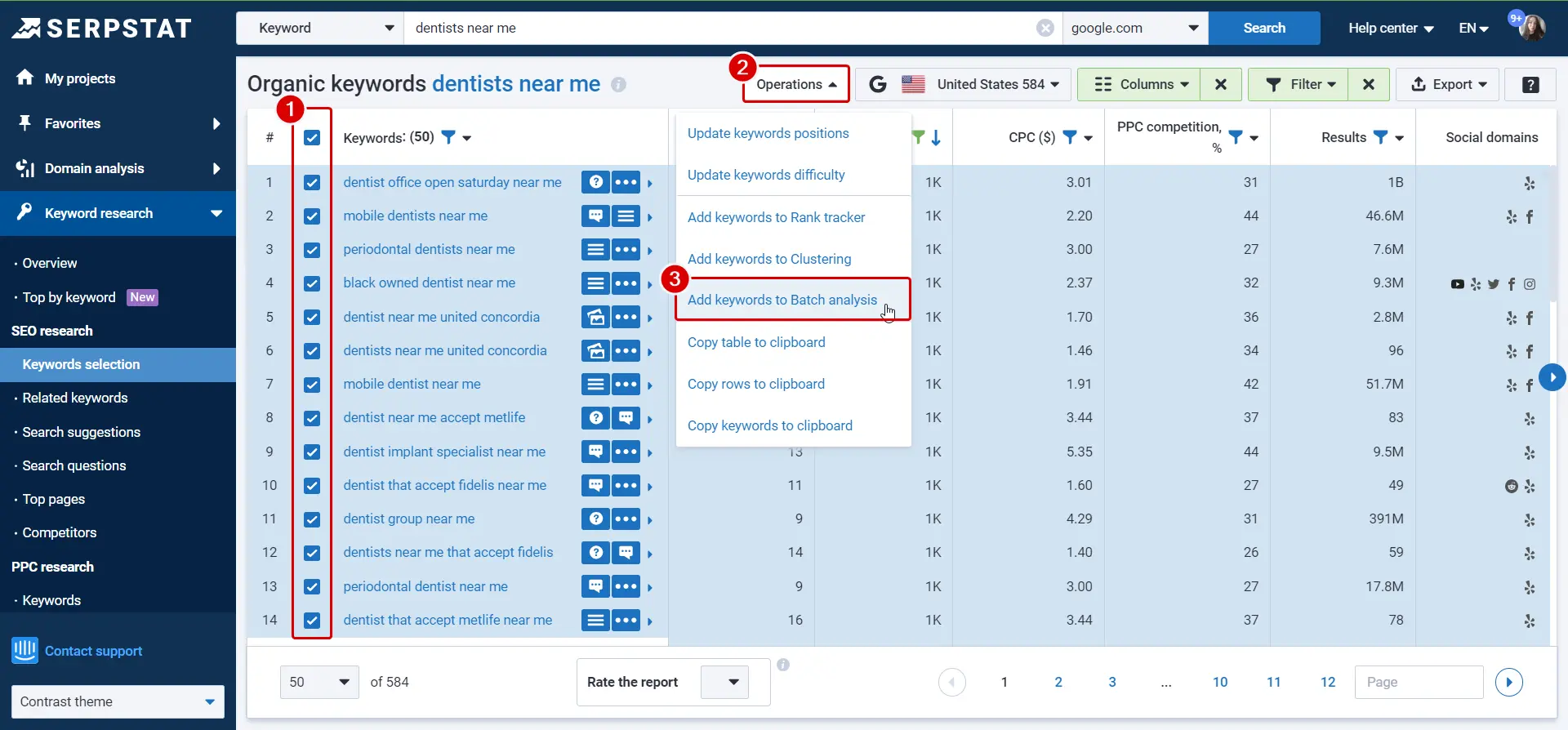The image size is (1568, 730).
Task: Click the Google search engine icon
Action: point(878,84)
